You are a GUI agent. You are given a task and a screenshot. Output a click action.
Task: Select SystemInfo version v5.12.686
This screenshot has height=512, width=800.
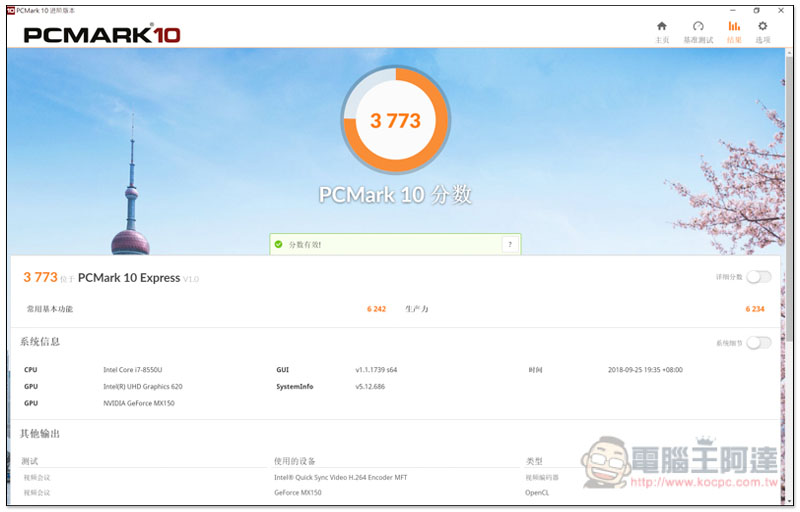[x=370, y=387]
